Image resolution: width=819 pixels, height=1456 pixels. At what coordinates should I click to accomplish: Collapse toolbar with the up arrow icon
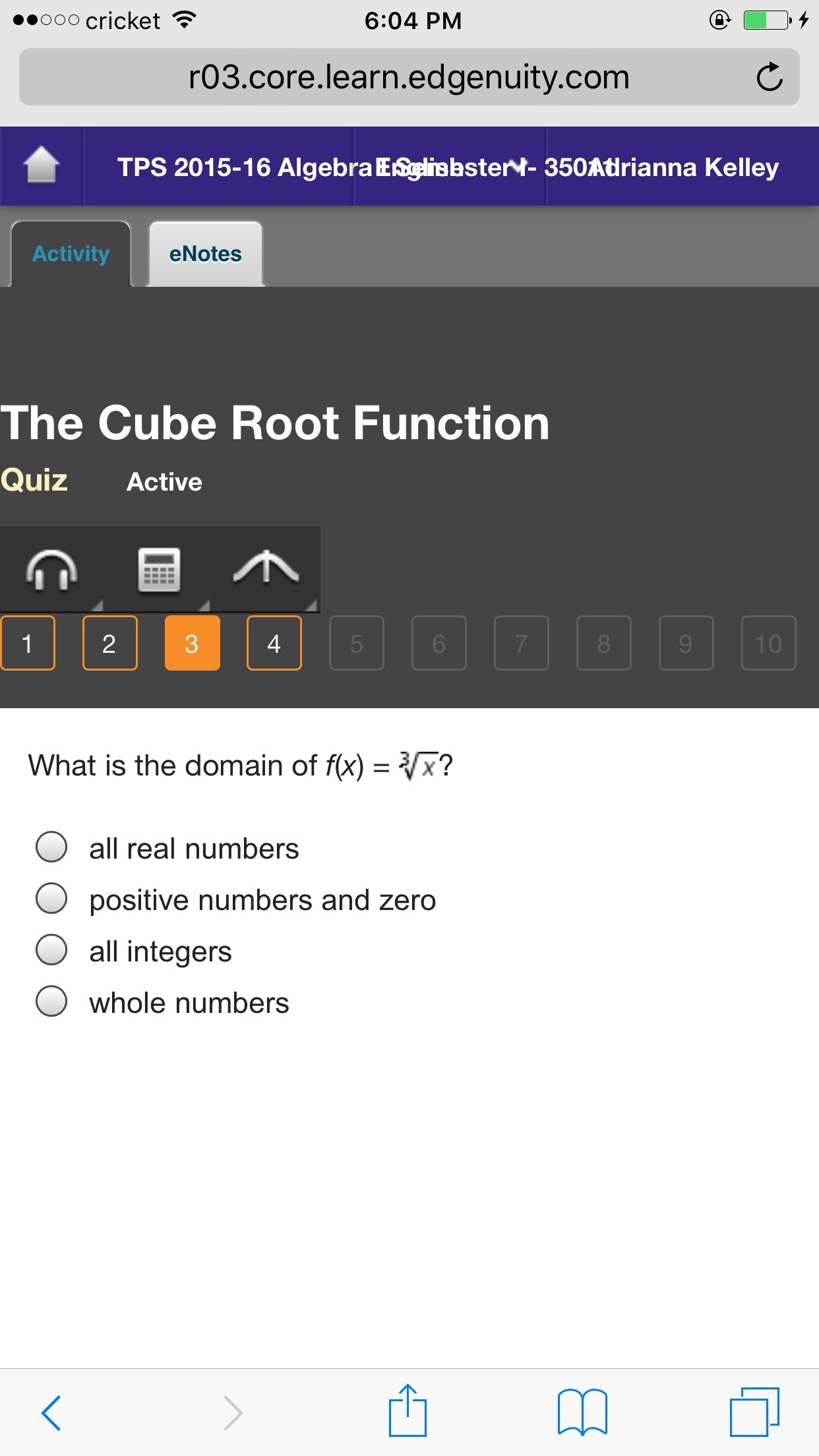(266, 568)
